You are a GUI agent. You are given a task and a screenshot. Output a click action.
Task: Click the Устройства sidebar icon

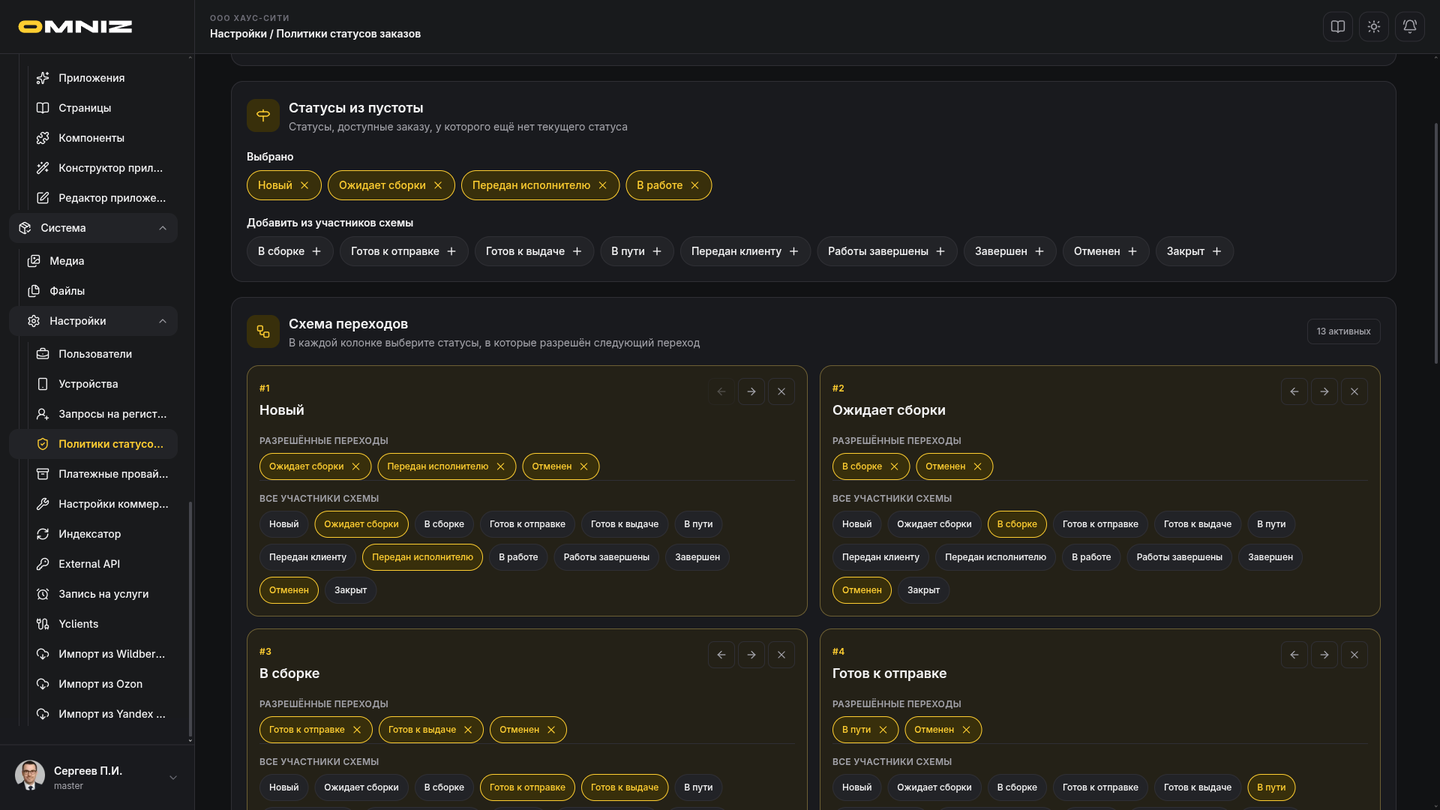click(43, 384)
